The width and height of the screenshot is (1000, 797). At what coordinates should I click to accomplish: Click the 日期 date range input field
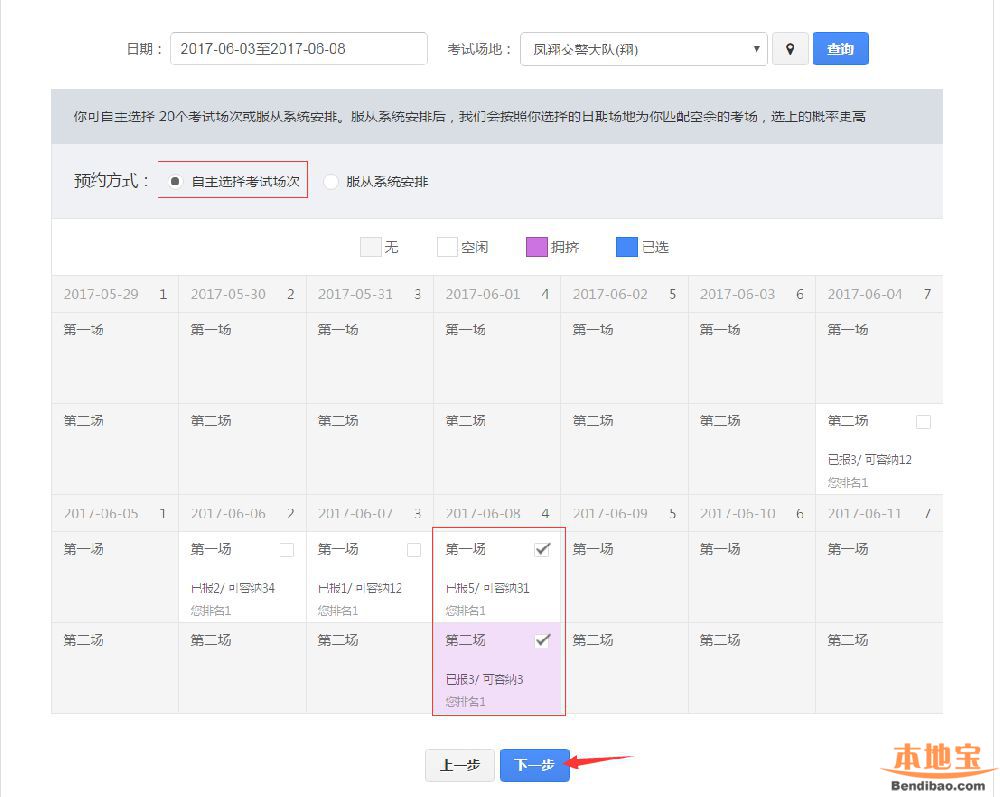pos(299,49)
